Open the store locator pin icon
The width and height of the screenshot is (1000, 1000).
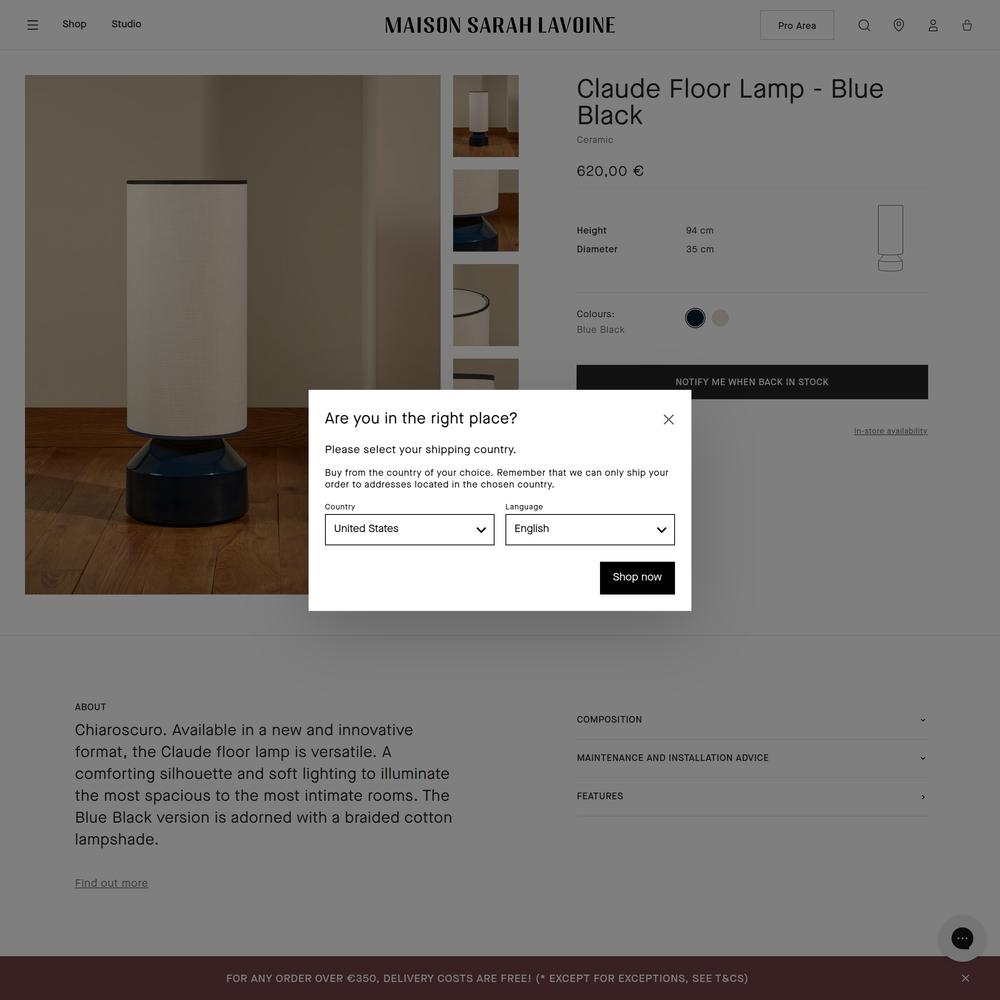[899, 25]
